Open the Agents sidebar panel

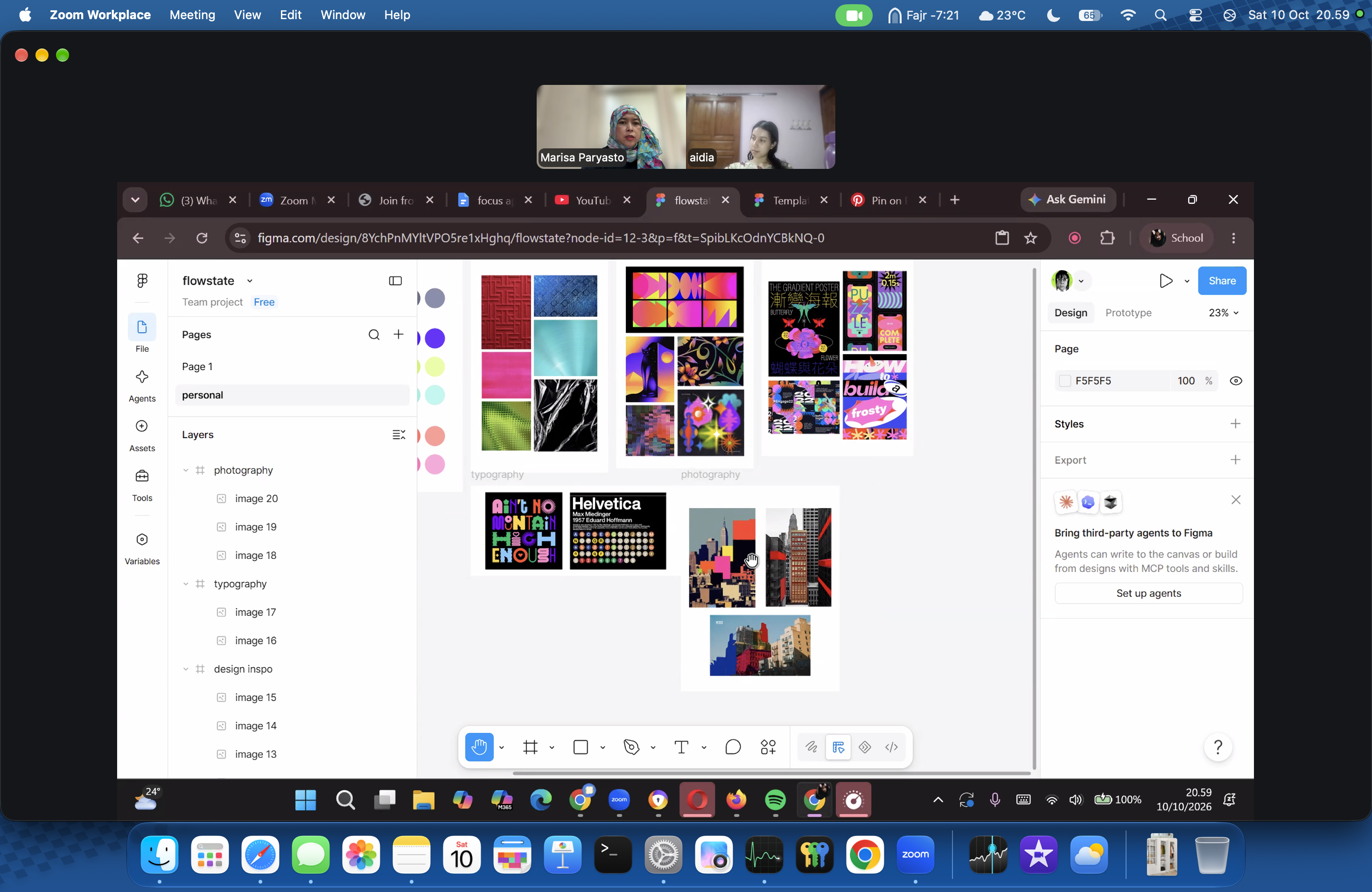(x=142, y=385)
